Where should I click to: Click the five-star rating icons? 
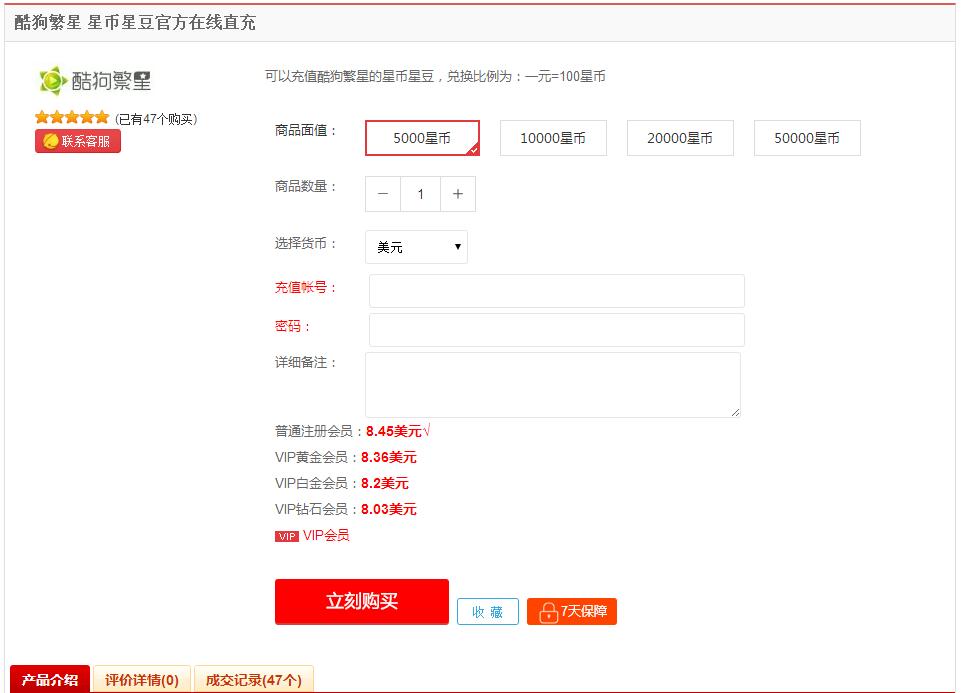72,117
